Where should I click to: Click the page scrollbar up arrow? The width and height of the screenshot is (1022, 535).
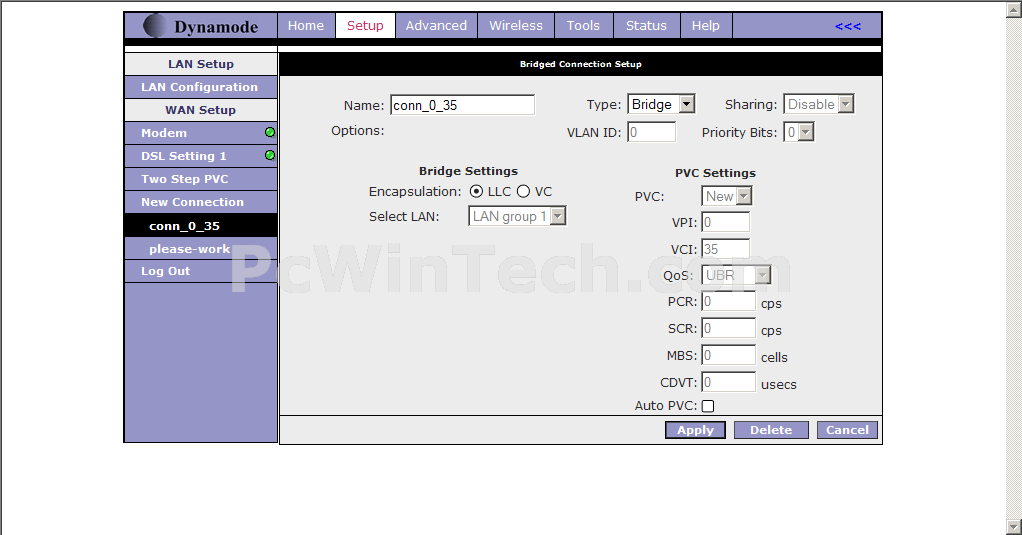pyautogui.click(x=1014, y=9)
